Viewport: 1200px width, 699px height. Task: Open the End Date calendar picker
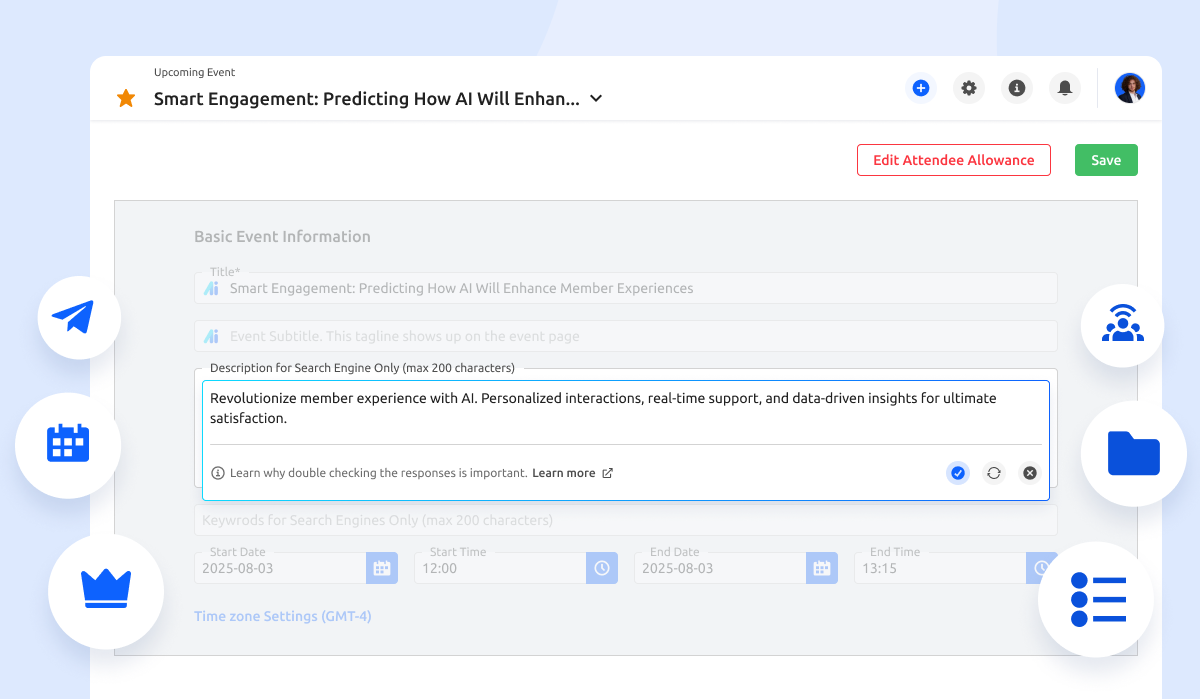click(x=821, y=567)
